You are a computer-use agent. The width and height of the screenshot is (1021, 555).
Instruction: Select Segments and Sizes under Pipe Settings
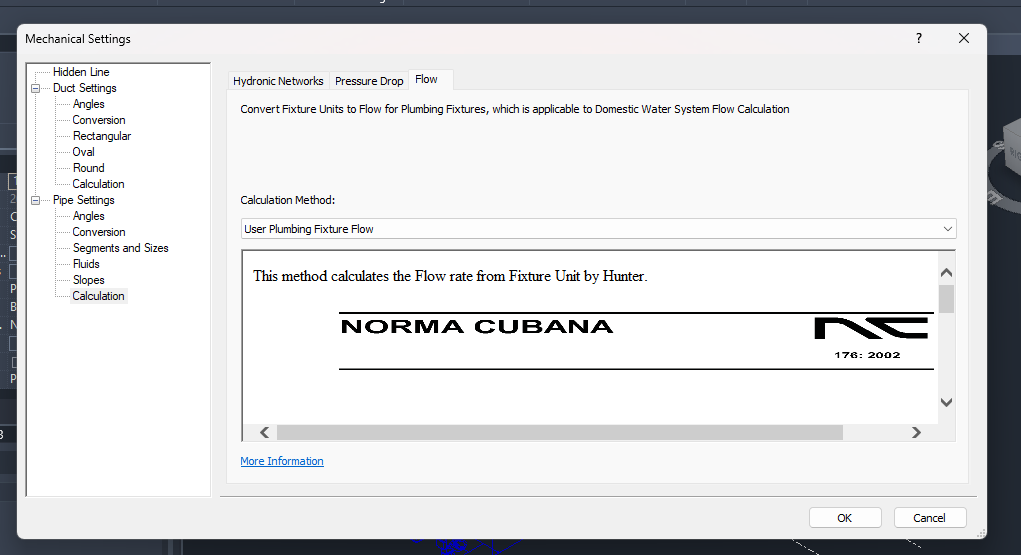pyautogui.click(x=120, y=248)
